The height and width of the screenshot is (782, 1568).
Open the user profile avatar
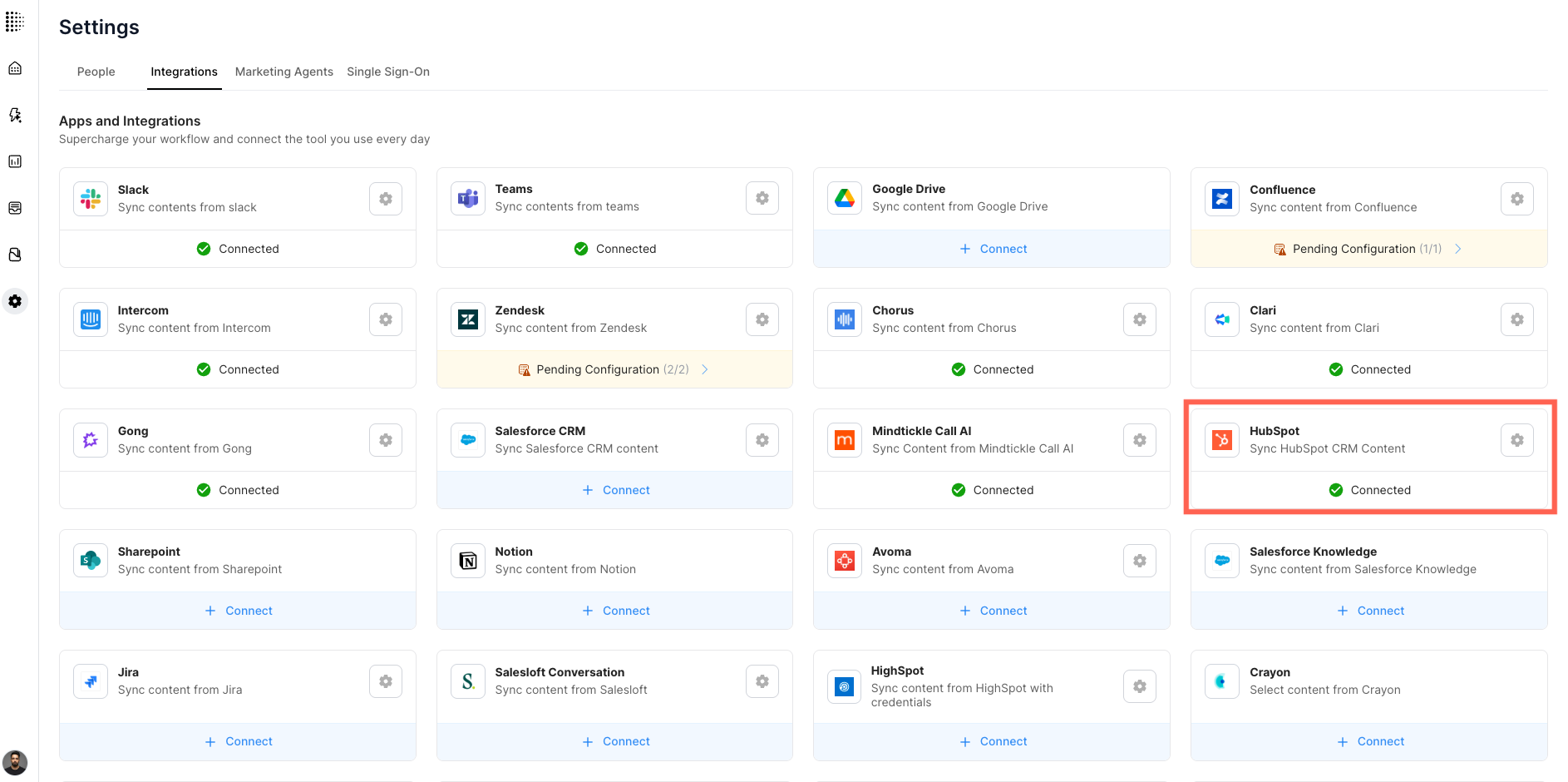(x=15, y=762)
